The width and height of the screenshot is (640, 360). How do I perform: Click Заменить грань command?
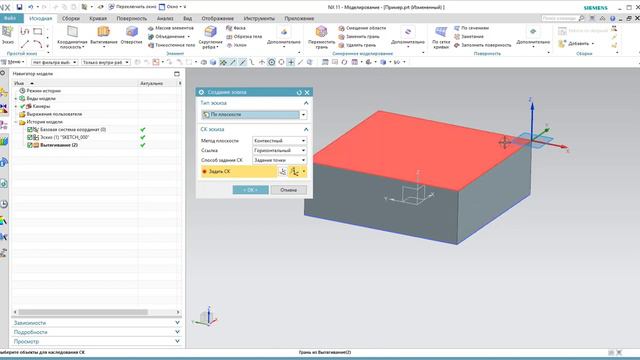[359, 37]
